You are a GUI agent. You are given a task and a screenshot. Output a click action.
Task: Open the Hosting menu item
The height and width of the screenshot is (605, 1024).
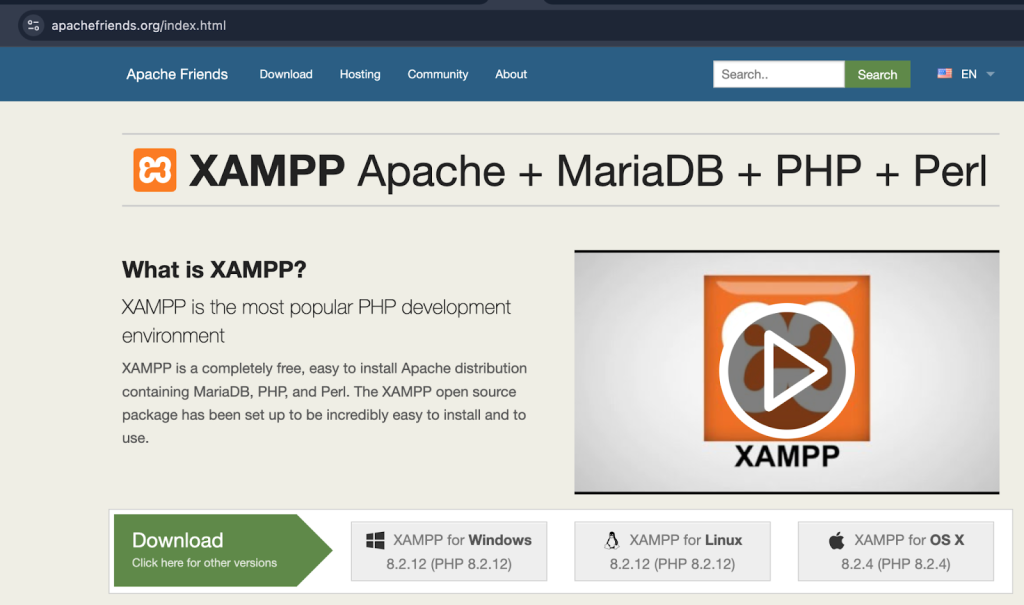click(x=360, y=74)
